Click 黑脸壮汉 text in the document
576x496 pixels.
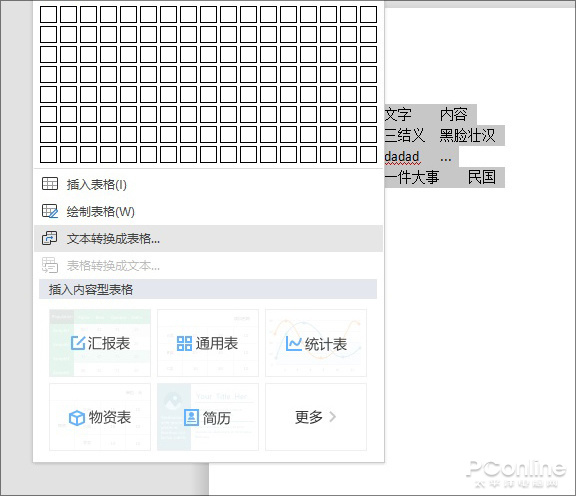point(467,136)
